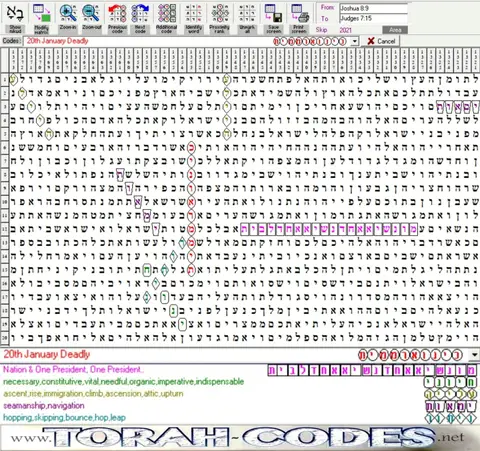Click the Shrink all tool
Viewport: 480px width, 451px height.
coord(247,18)
